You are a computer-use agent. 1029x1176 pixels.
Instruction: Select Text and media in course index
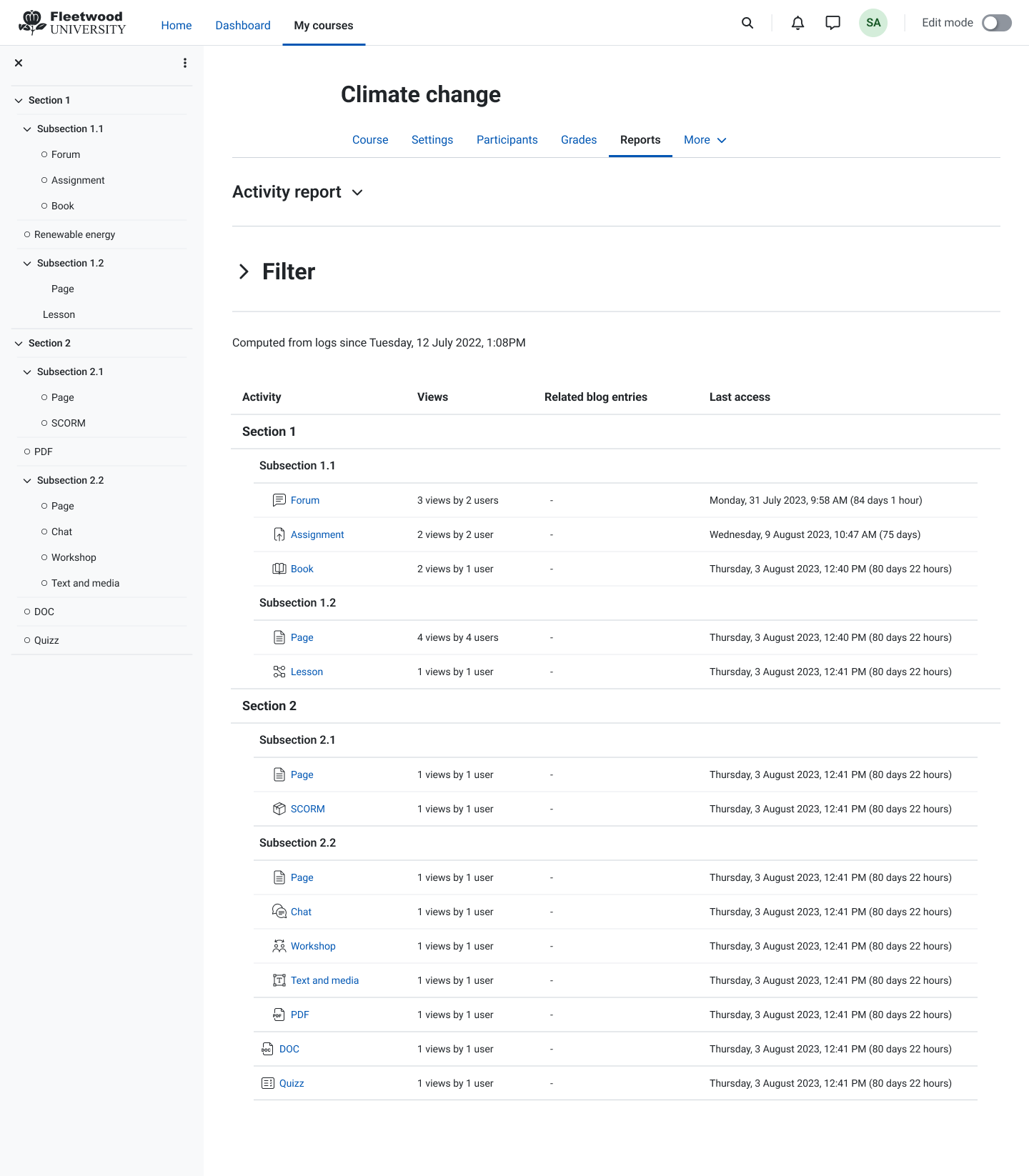85,583
